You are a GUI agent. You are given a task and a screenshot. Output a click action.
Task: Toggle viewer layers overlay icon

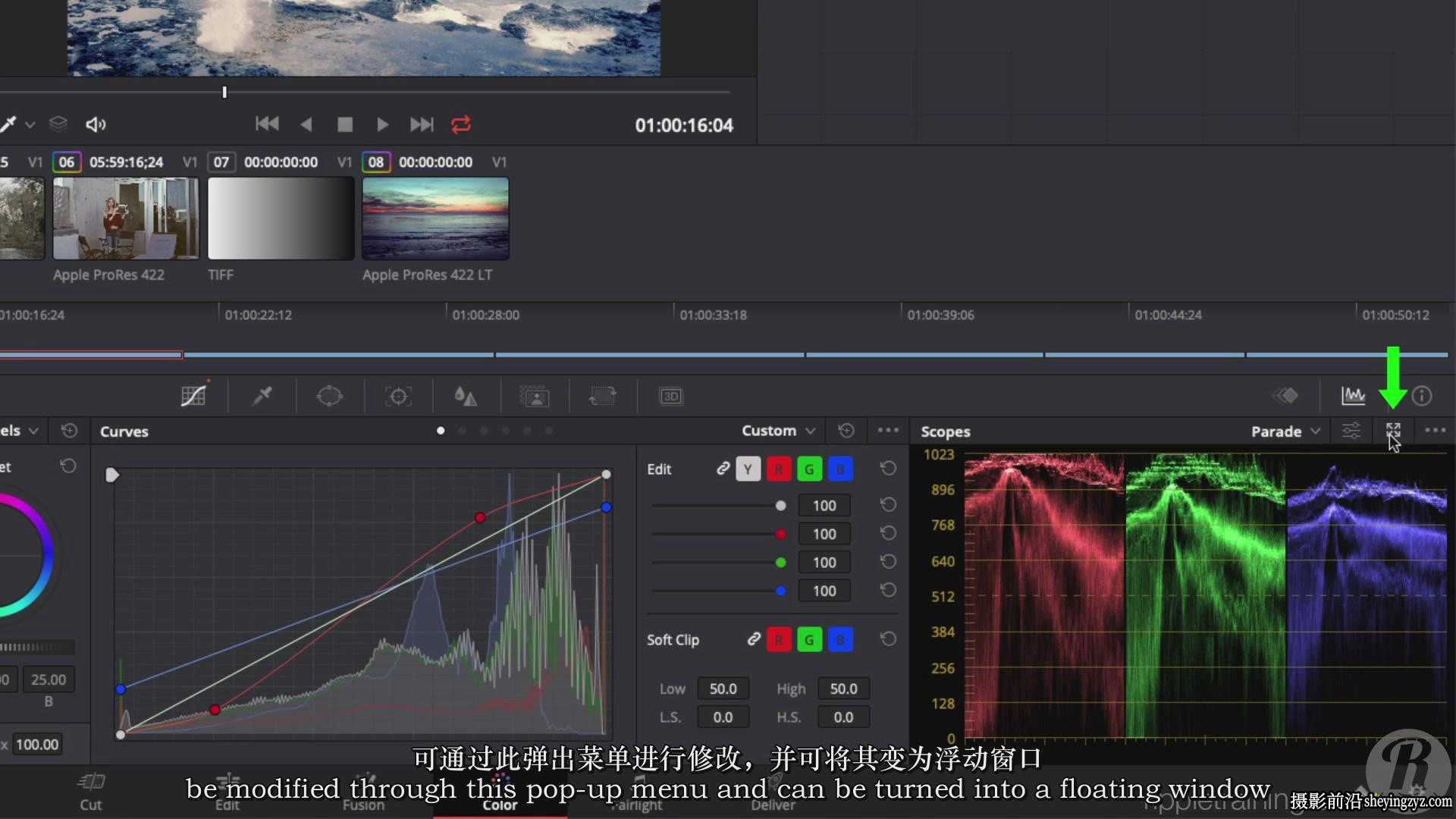[x=58, y=124]
